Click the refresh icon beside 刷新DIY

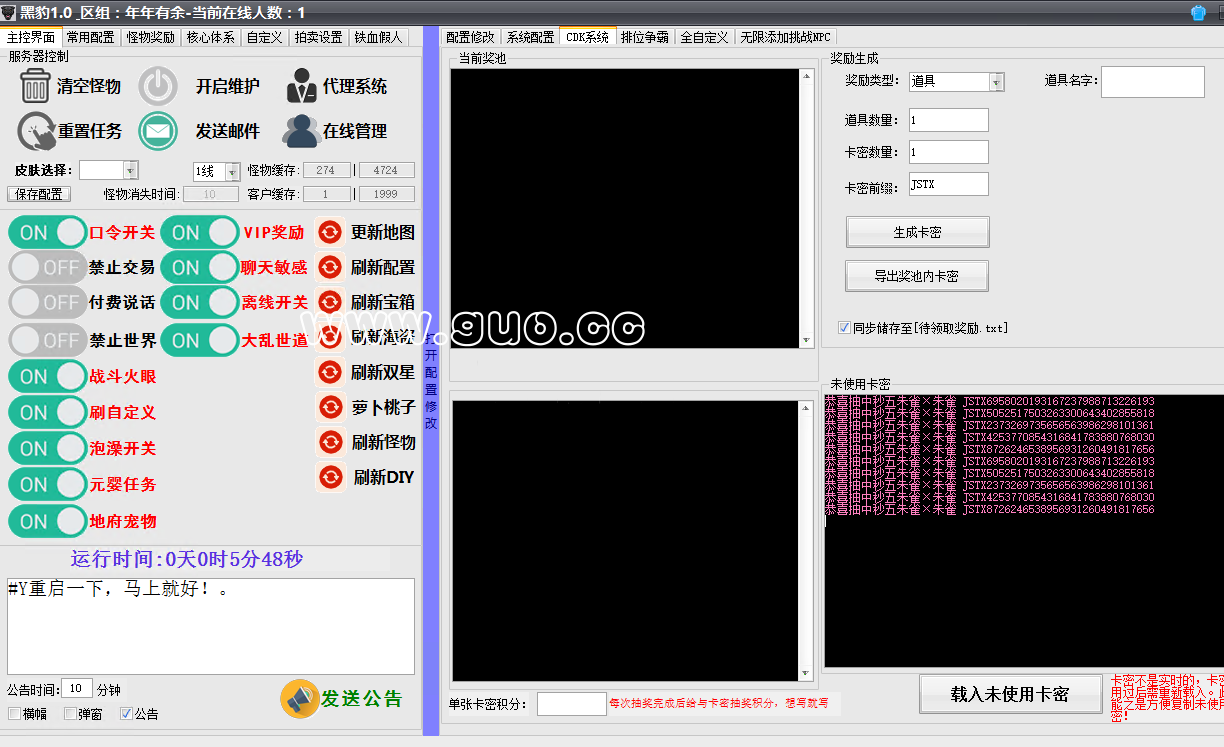(x=329, y=477)
